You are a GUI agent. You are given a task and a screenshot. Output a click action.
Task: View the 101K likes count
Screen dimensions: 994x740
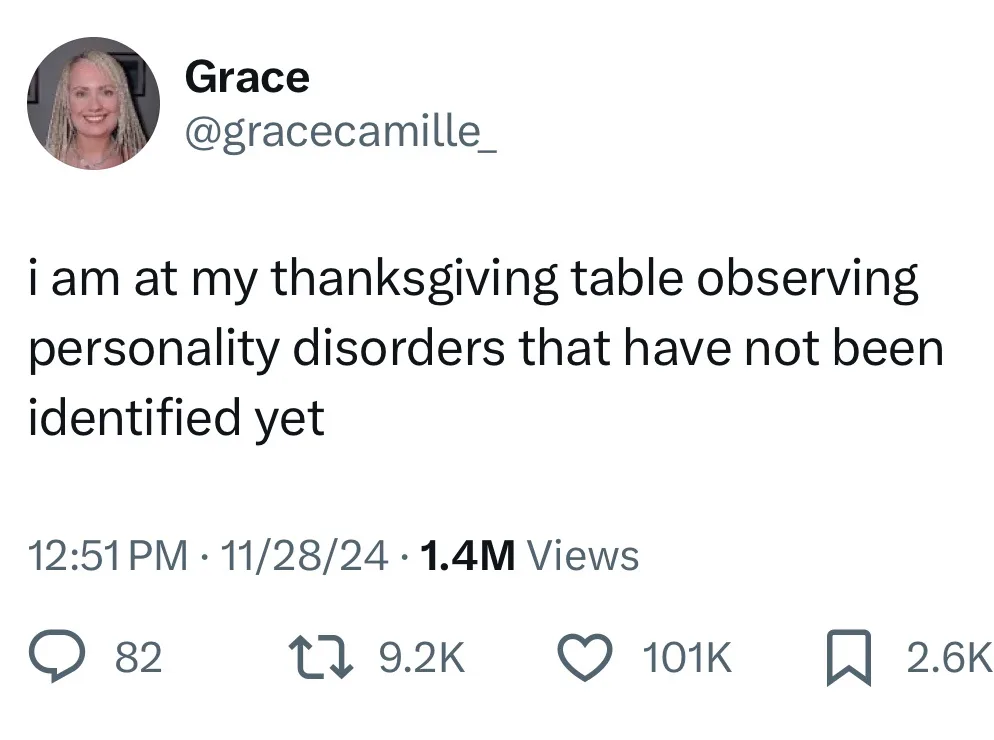coord(687,658)
